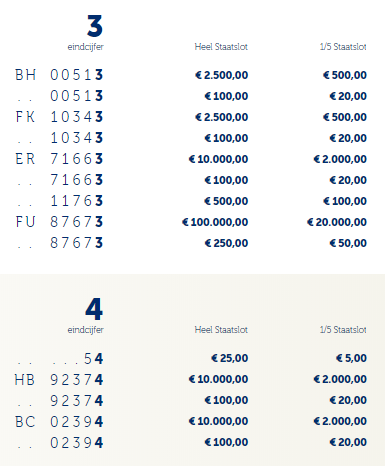The height and width of the screenshot is (466, 385).
Task: Click the € 5,00 prize amount
Action: (x=351, y=358)
